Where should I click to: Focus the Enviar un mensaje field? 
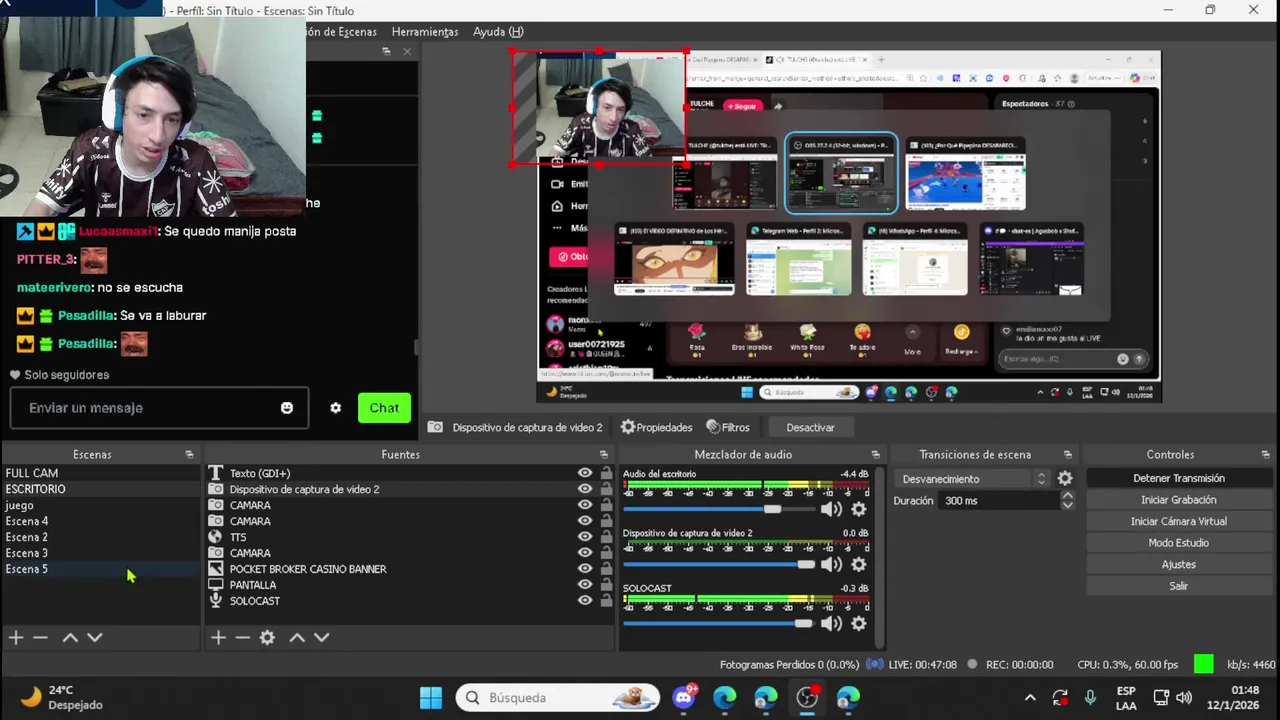point(159,408)
